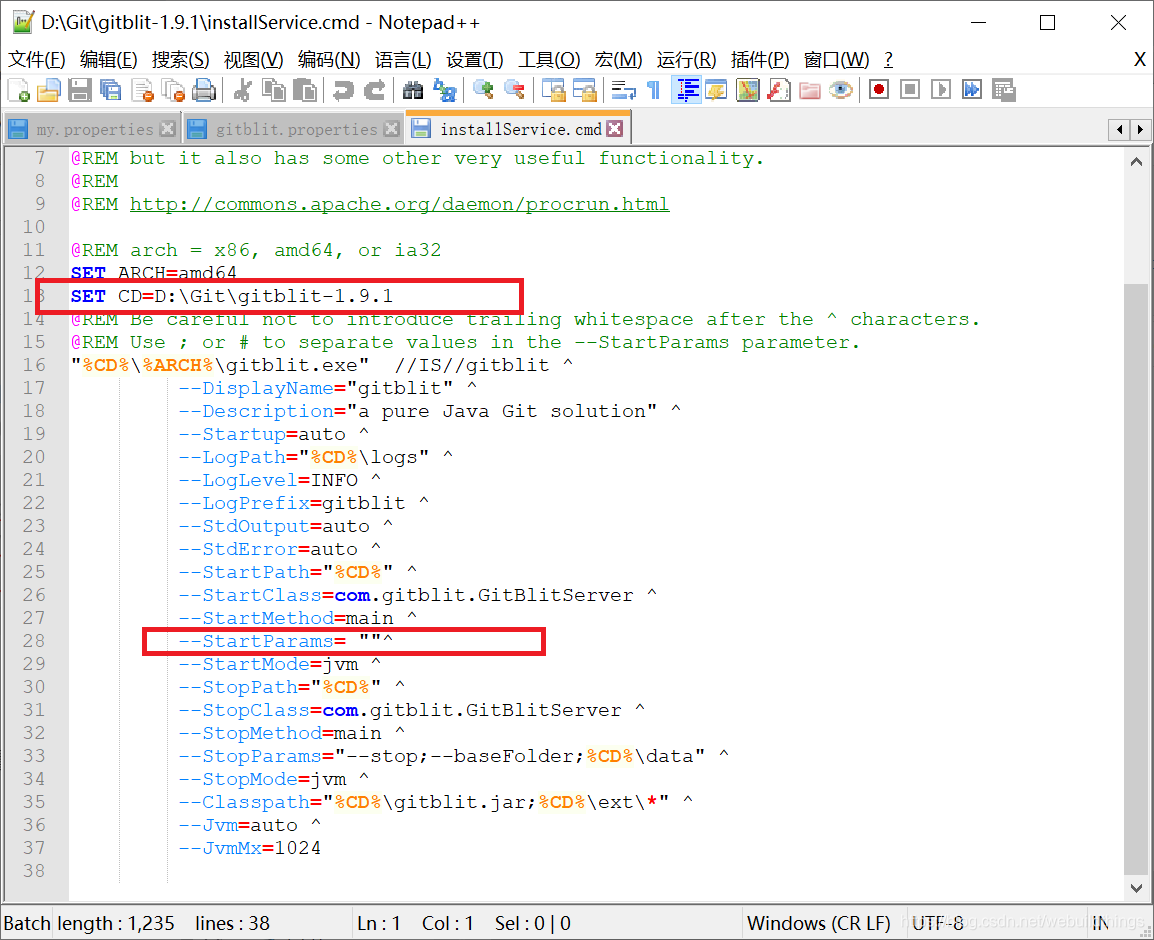This screenshot has width=1154, height=940.
Task: Open the 插件(P) menu
Action: point(760,60)
